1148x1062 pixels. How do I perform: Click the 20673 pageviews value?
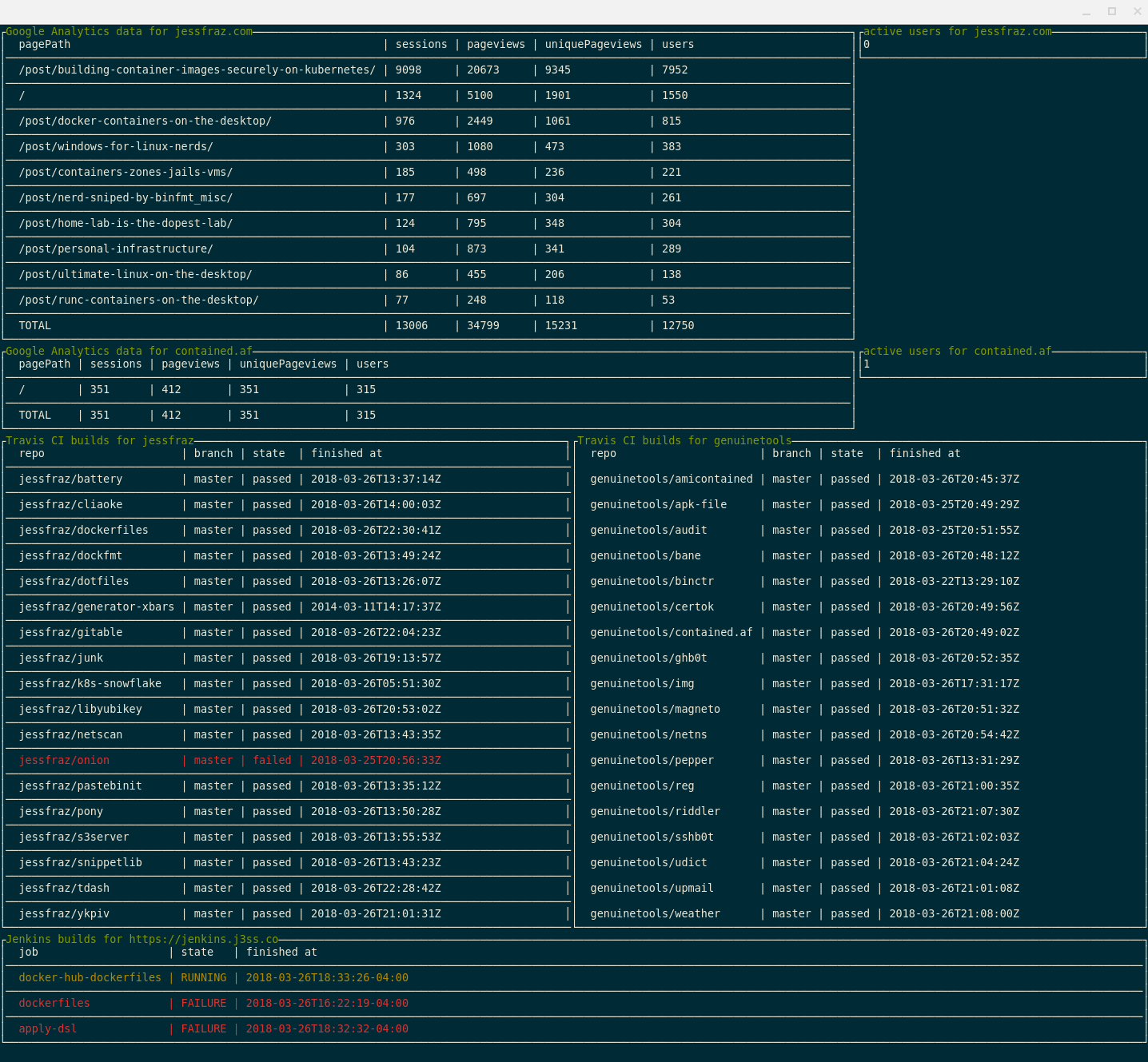point(483,70)
